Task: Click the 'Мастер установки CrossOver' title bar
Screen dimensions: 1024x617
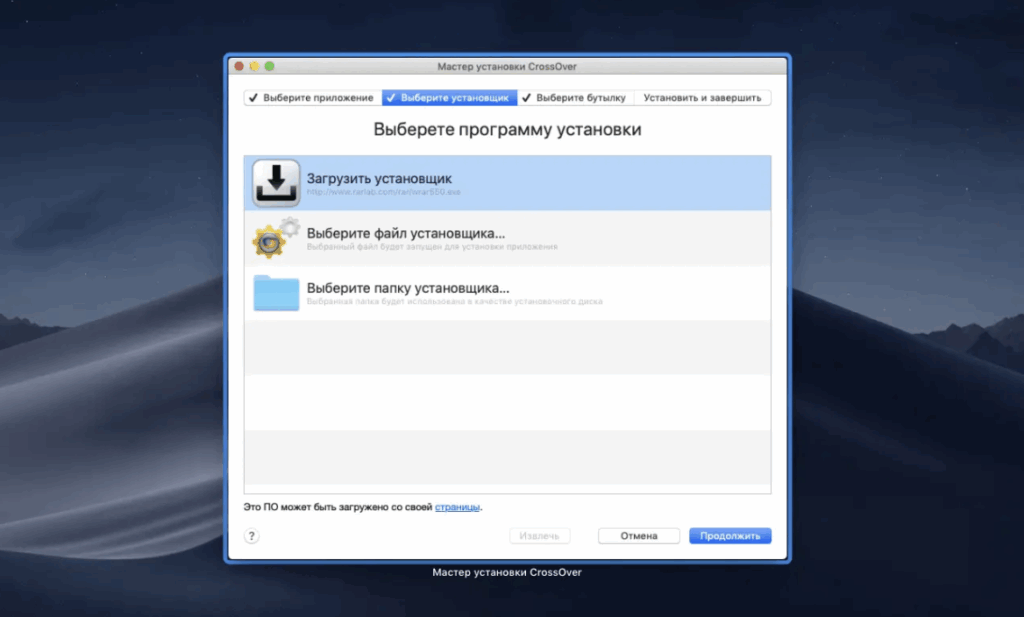Action: click(x=507, y=66)
